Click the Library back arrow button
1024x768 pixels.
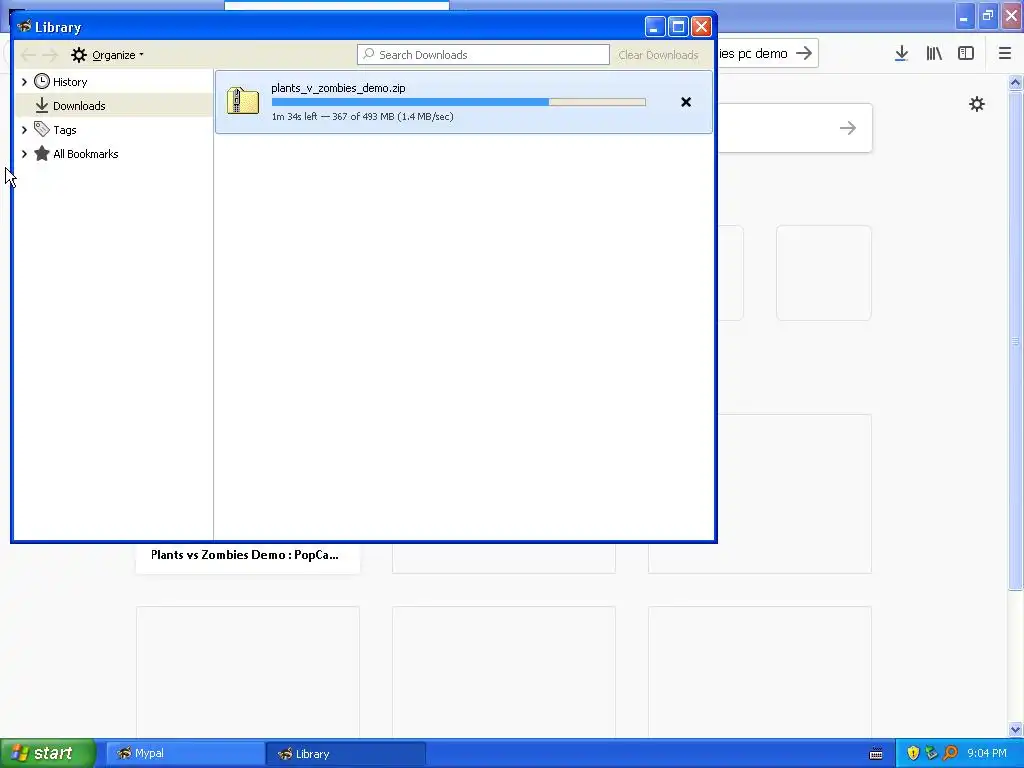pyautogui.click(x=29, y=55)
